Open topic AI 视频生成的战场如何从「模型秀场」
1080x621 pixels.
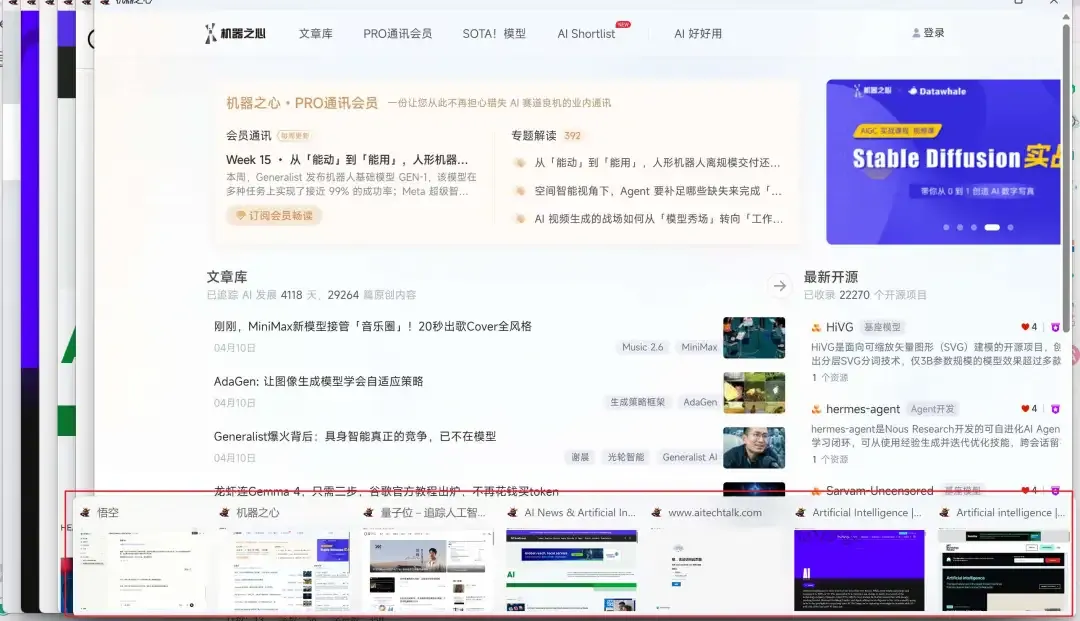click(658, 219)
